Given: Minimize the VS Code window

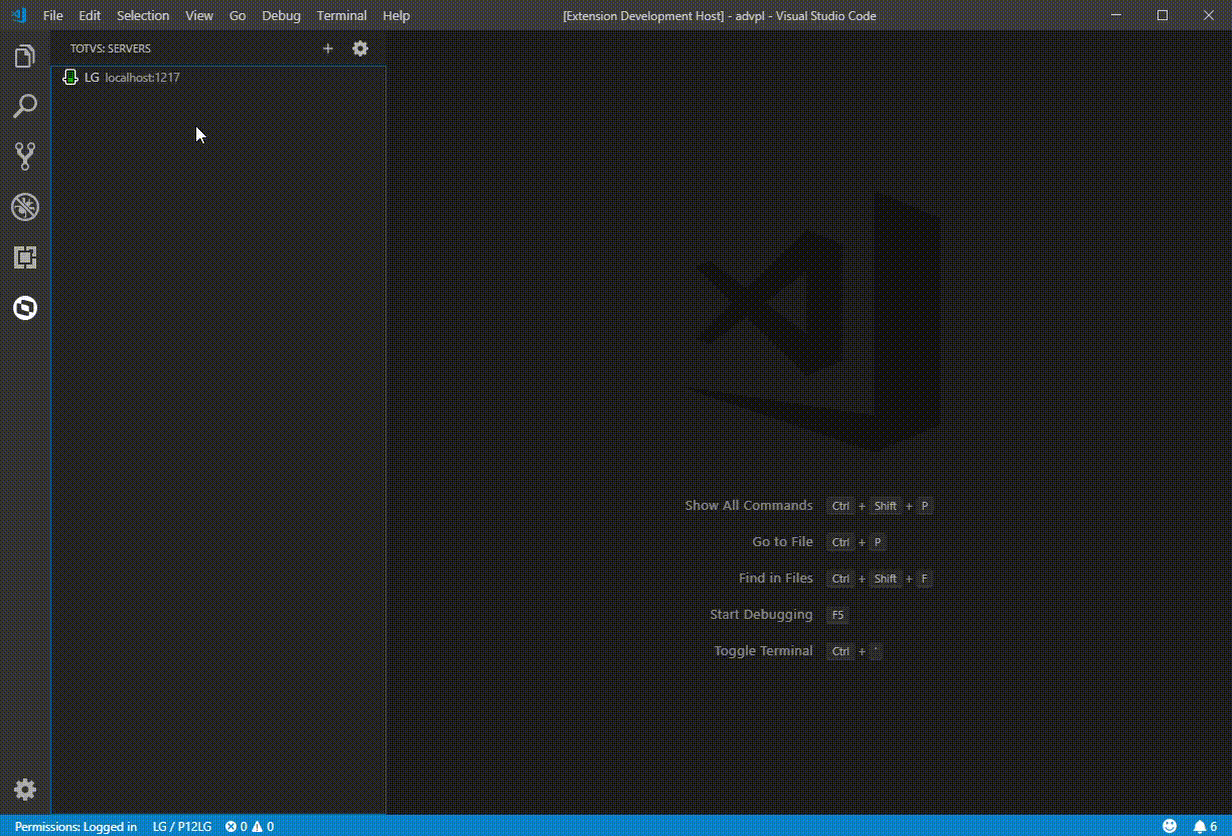Looking at the screenshot, I should [x=1116, y=15].
